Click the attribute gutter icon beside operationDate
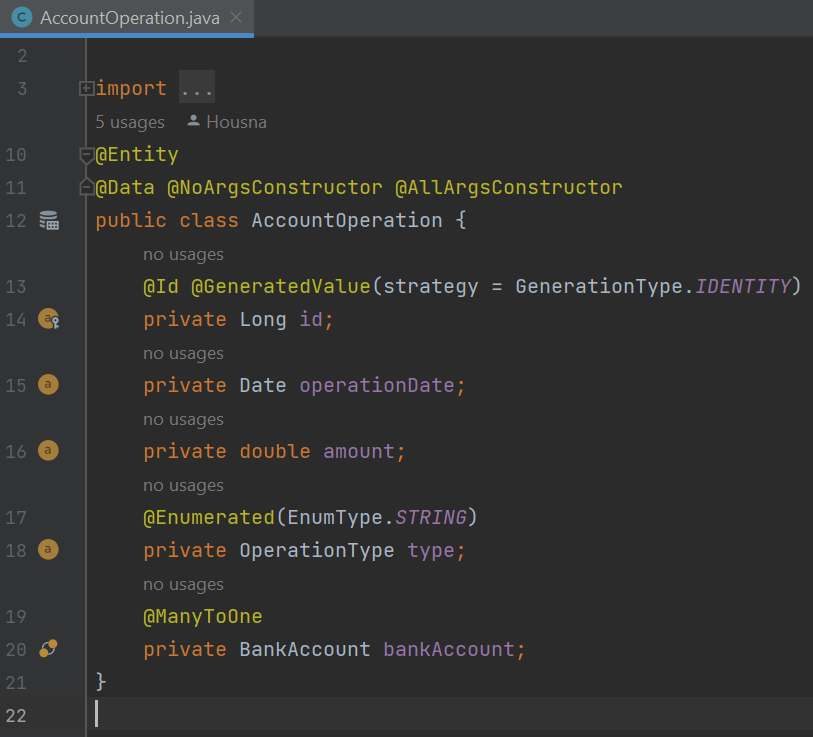813x737 pixels. click(48, 384)
